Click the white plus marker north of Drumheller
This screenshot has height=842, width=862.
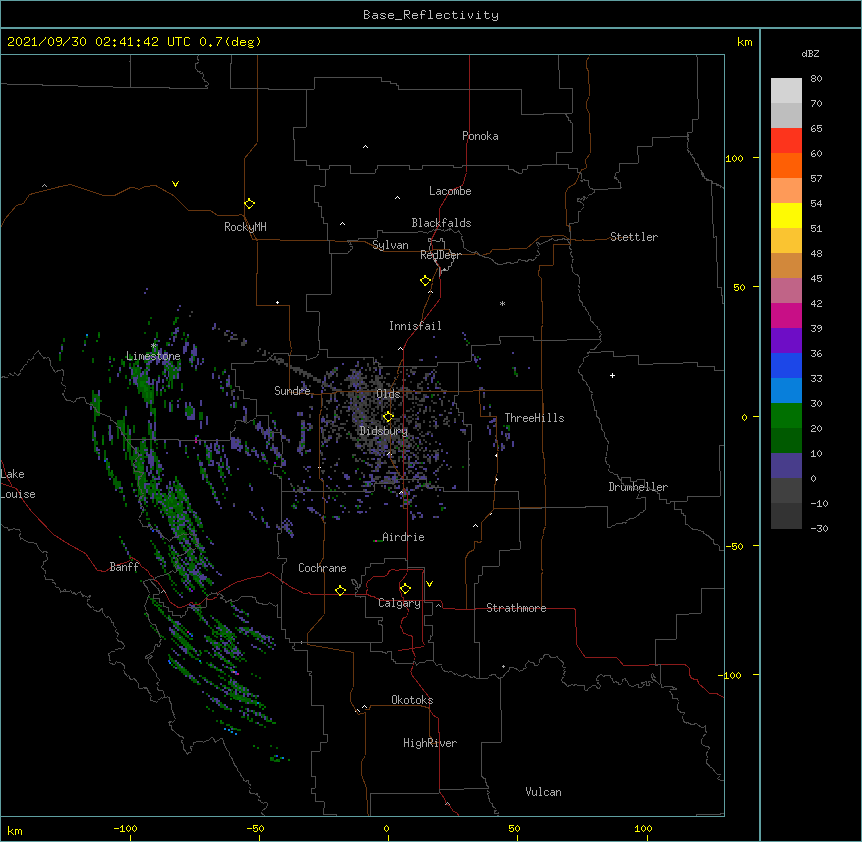pos(612,375)
